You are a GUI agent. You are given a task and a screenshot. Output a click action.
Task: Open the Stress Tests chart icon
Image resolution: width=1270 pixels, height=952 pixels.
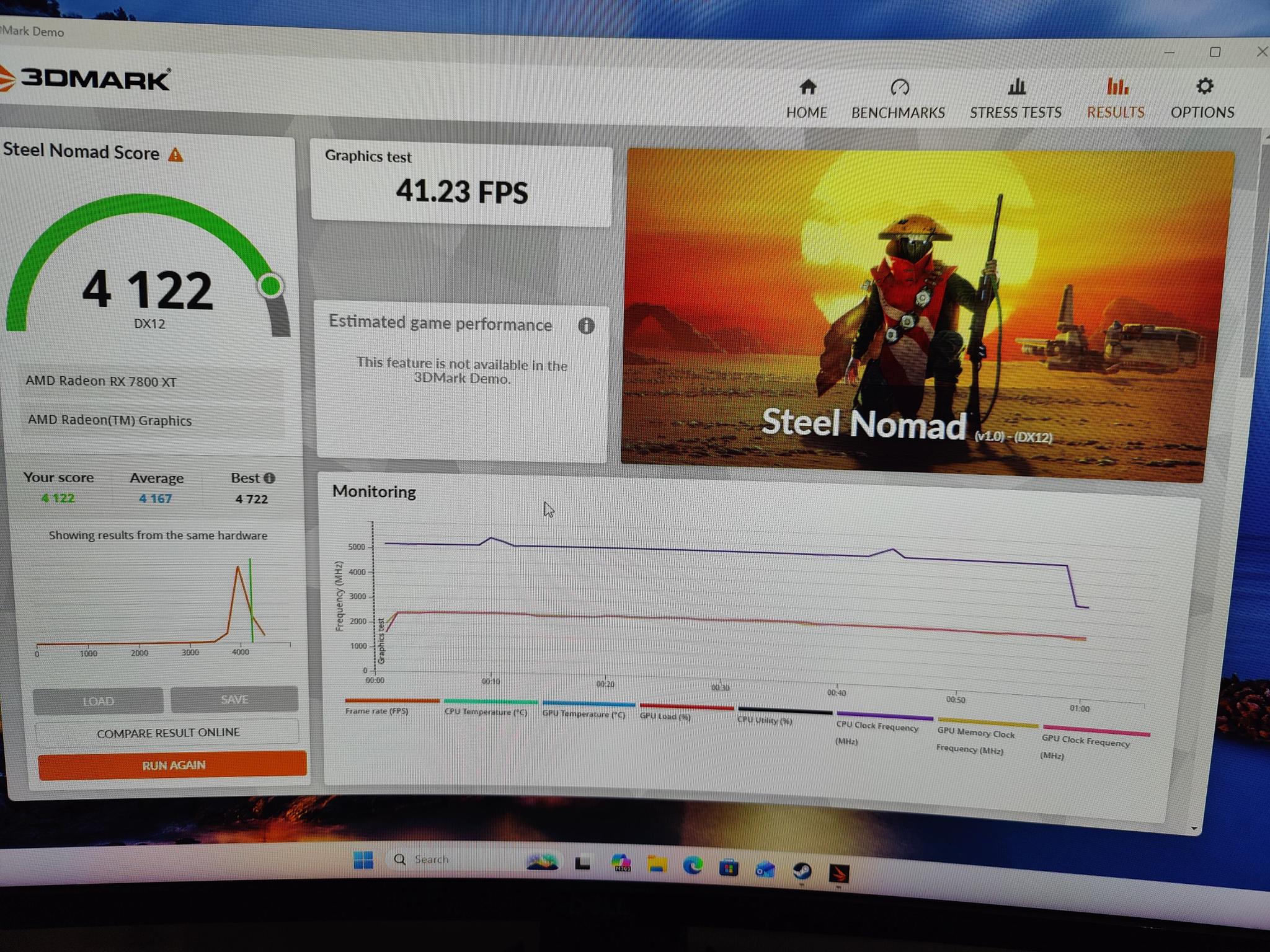coord(1016,87)
